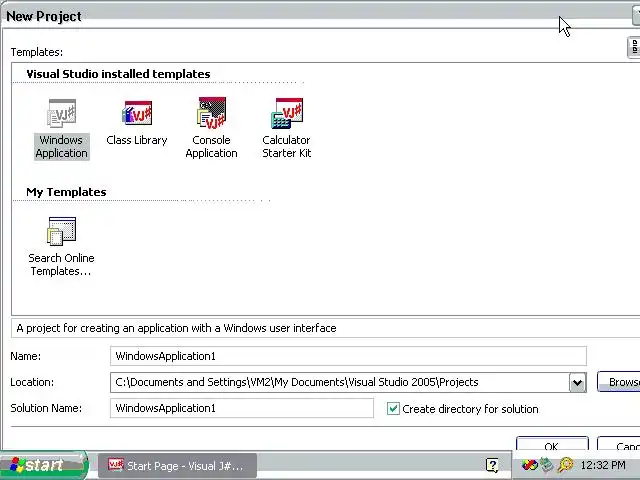Pick the Console Application template icon
This screenshot has height=480, width=640.
(211, 112)
